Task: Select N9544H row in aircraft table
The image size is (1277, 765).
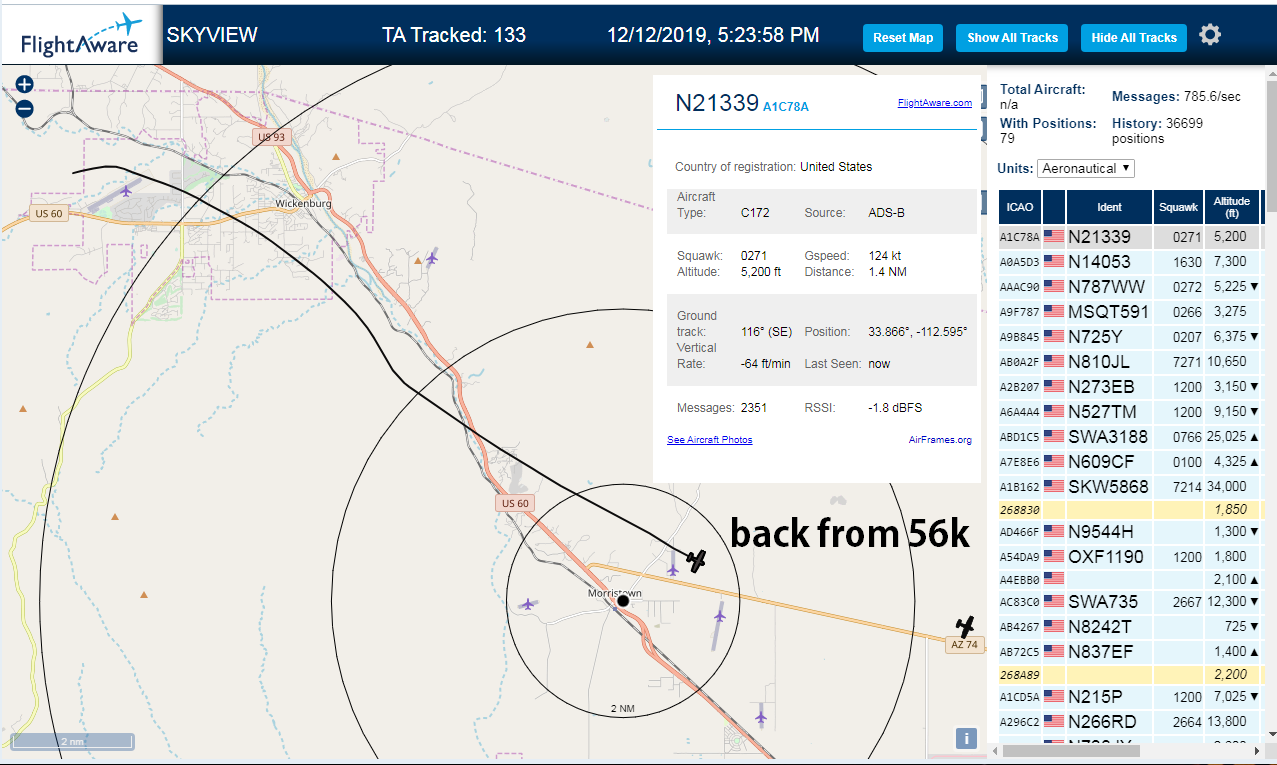Action: point(1130,532)
